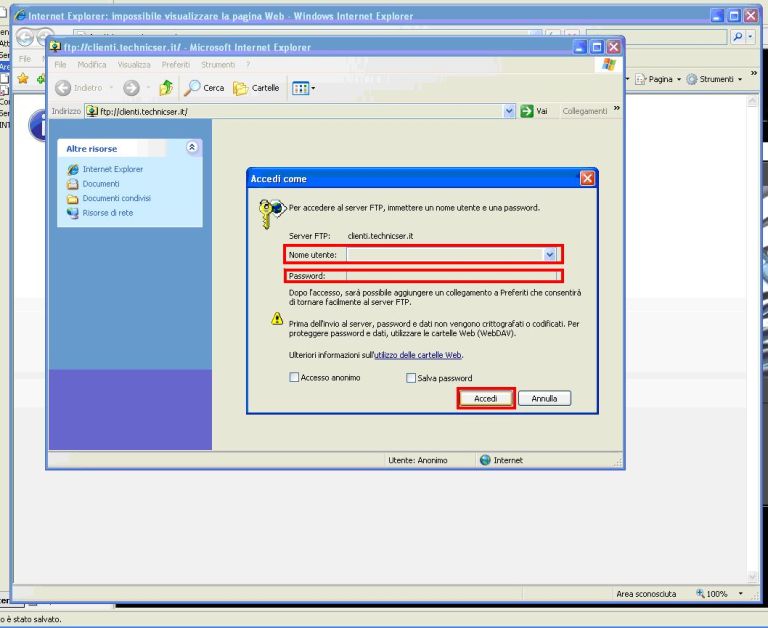768x628 pixels.
Task: Click Area sconosciuta status text
Action: [646, 594]
